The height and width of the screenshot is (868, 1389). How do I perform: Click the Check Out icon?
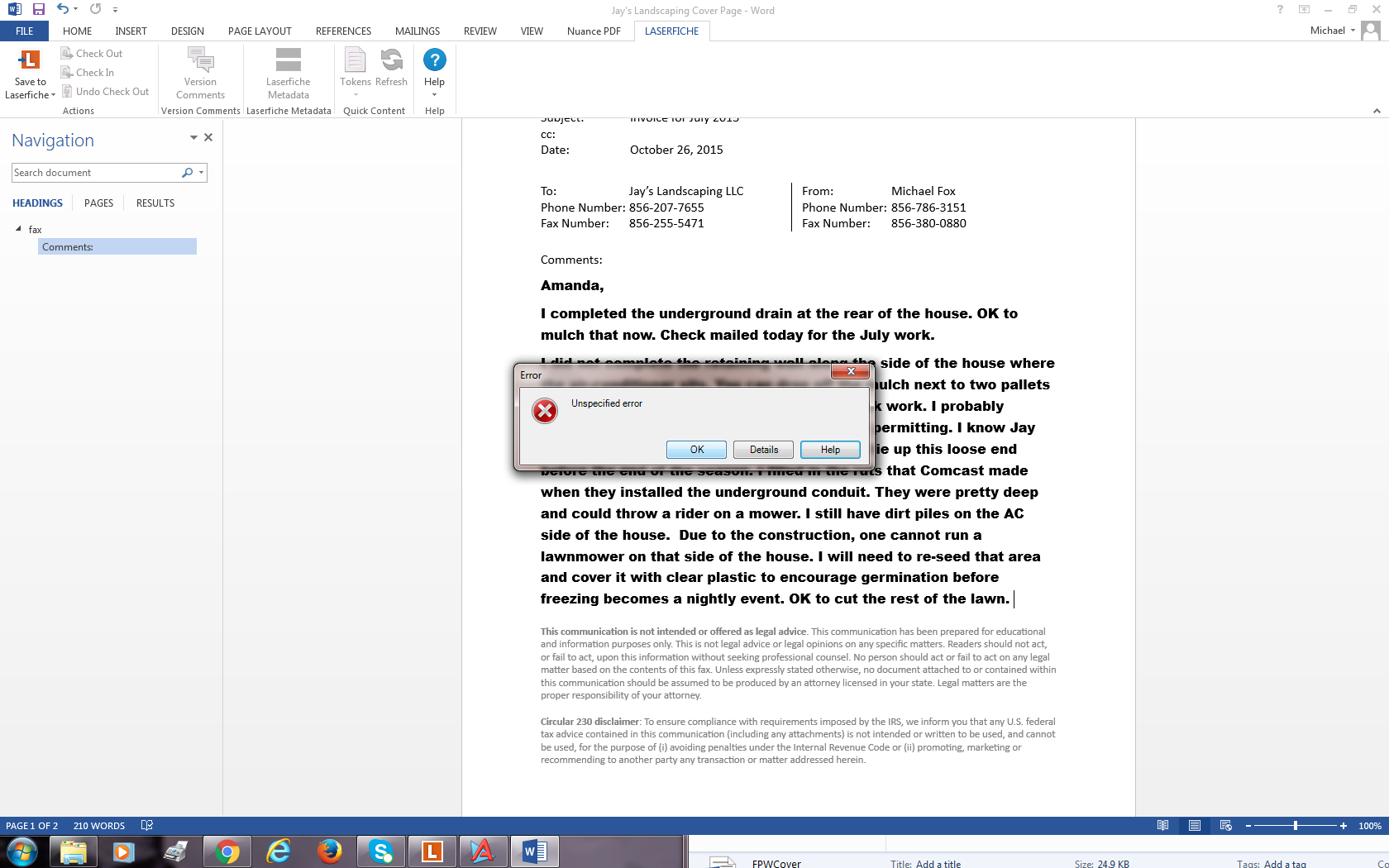[67, 53]
